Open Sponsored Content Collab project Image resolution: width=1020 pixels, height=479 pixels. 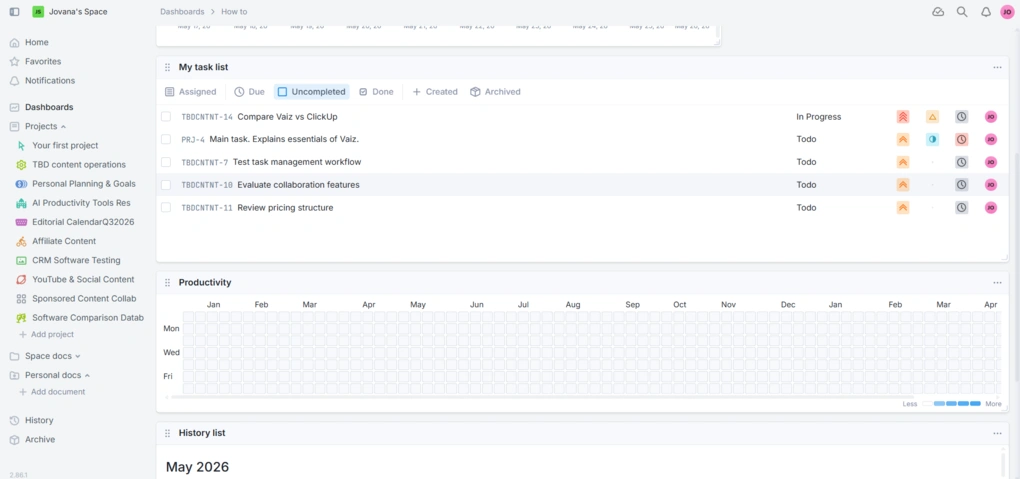point(84,299)
